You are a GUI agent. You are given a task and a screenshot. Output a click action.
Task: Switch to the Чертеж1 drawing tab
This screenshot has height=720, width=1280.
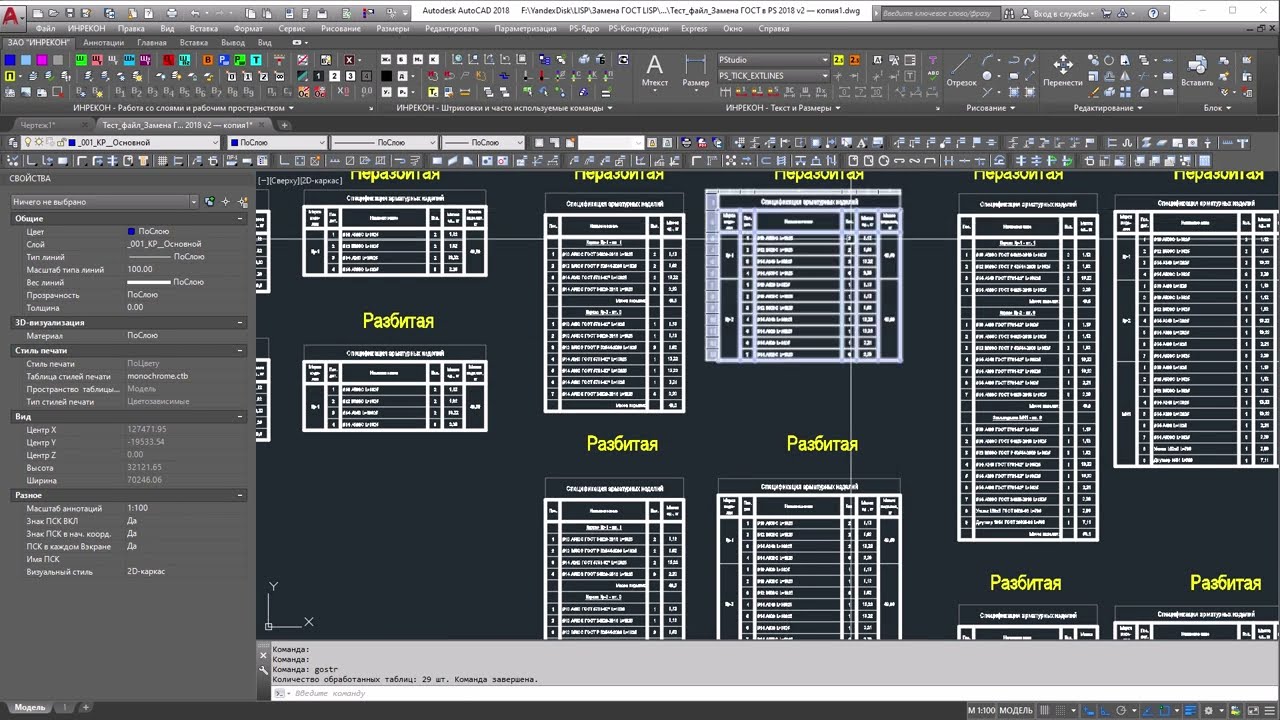(38, 125)
